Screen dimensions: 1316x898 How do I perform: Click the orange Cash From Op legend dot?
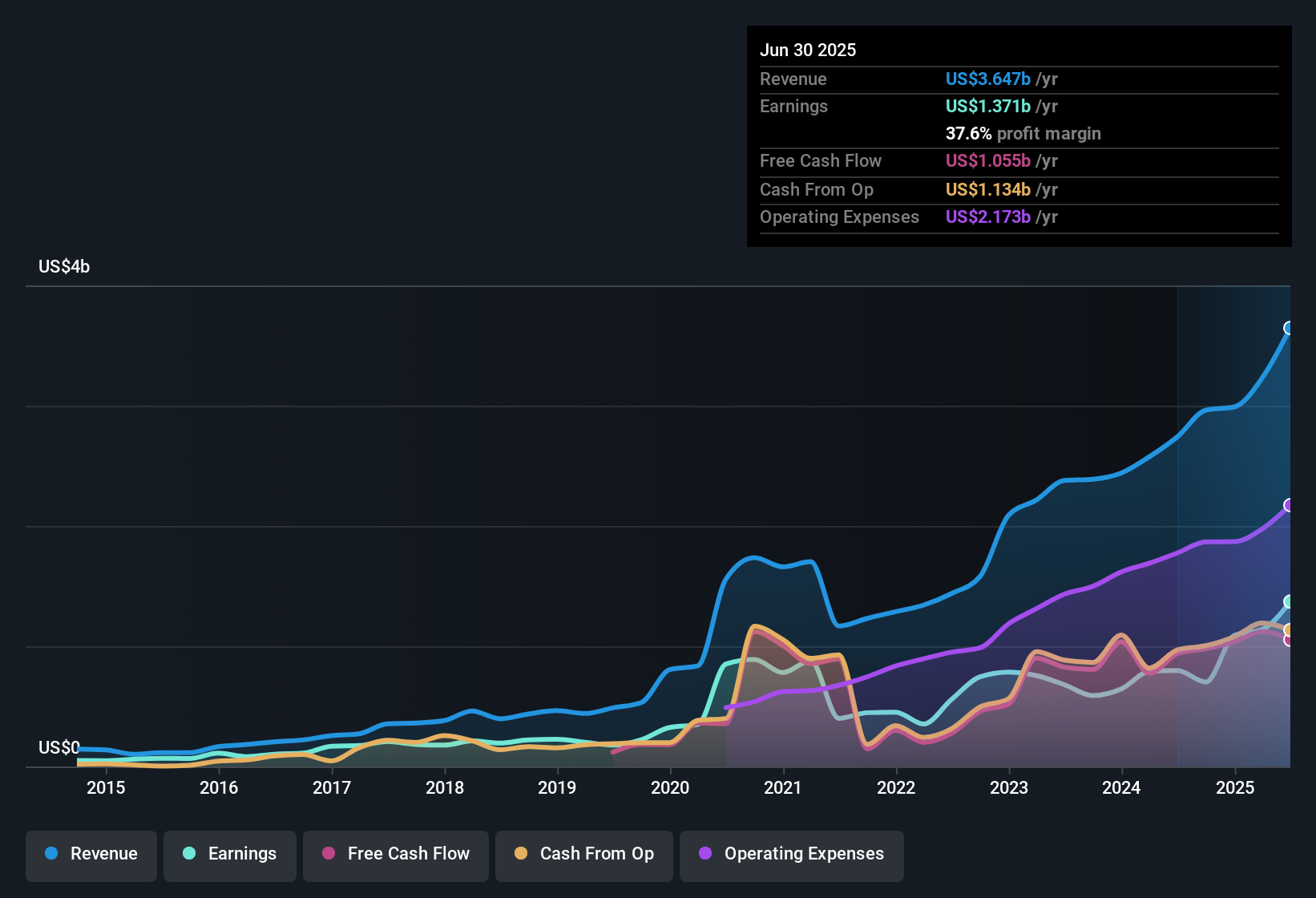point(521,854)
